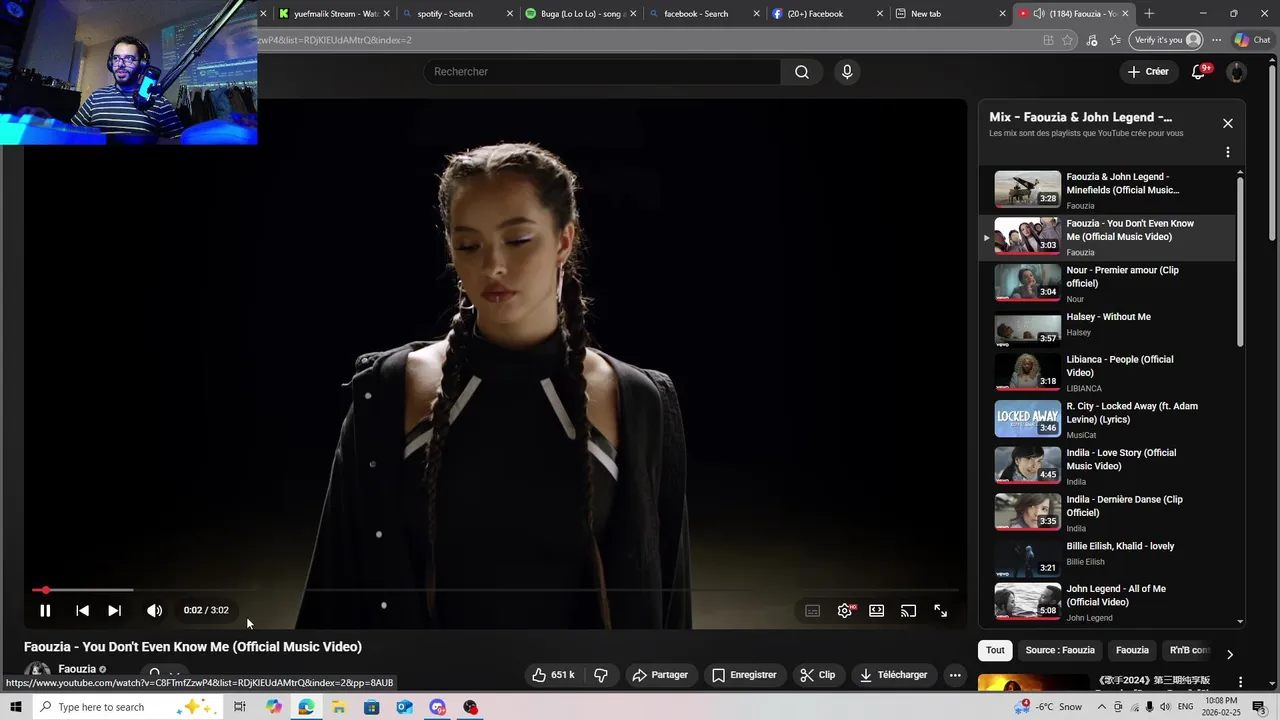Open the Créer menu
Viewport: 1280px width, 720px height.
1148,72
